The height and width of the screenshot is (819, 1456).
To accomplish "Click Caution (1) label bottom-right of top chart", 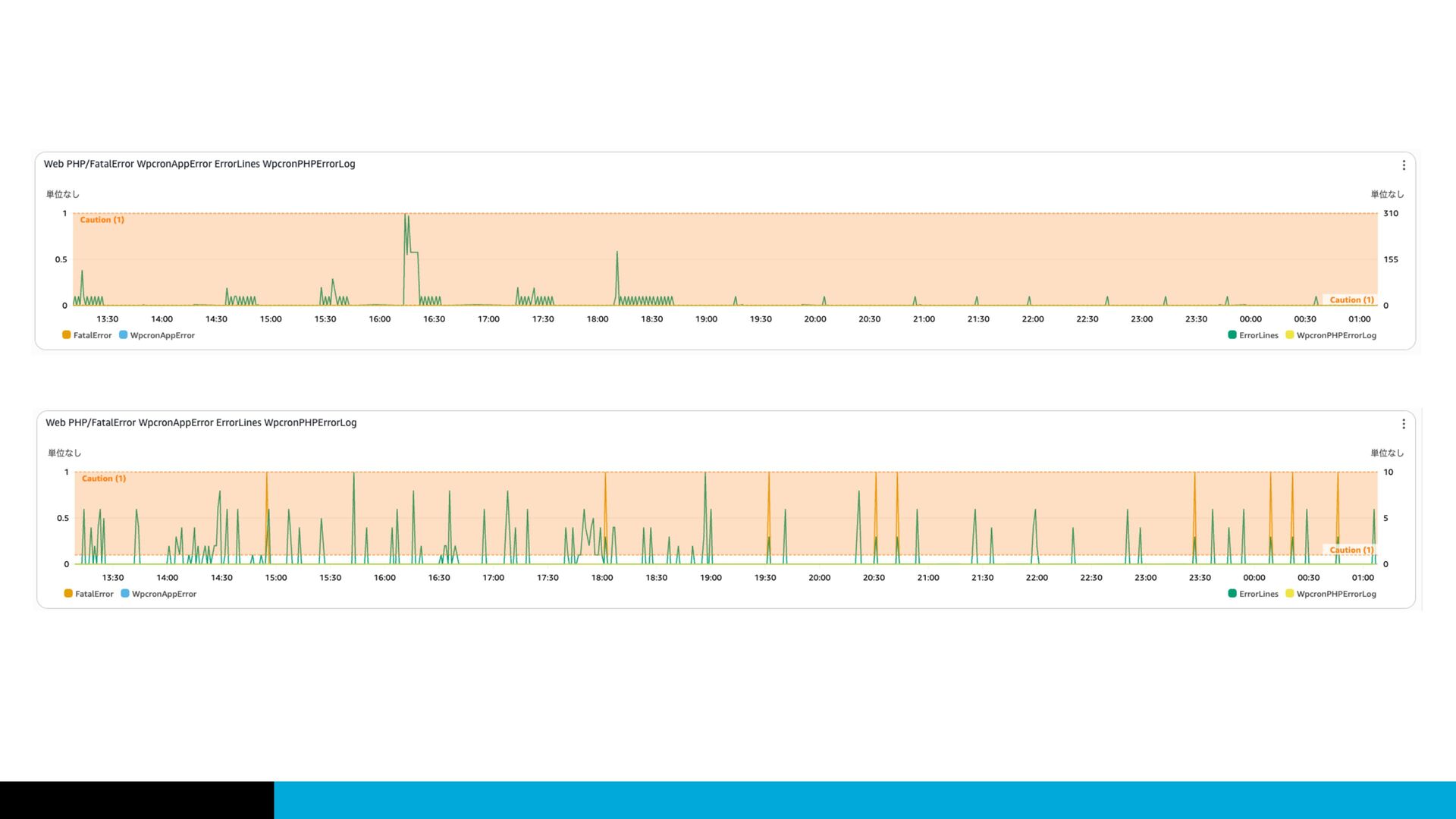I will click(x=1351, y=300).
